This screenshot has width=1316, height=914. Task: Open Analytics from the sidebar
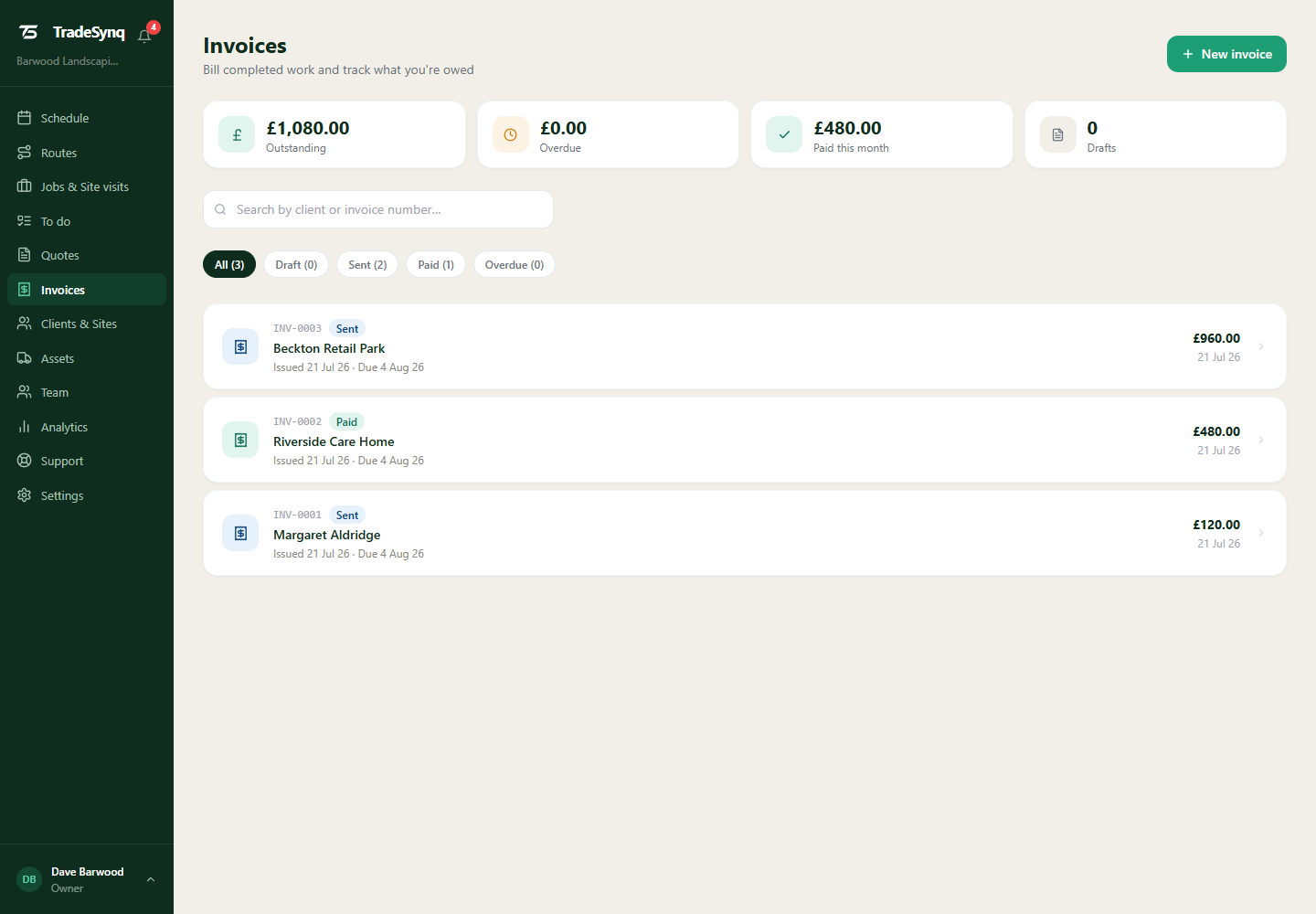(x=87, y=427)
